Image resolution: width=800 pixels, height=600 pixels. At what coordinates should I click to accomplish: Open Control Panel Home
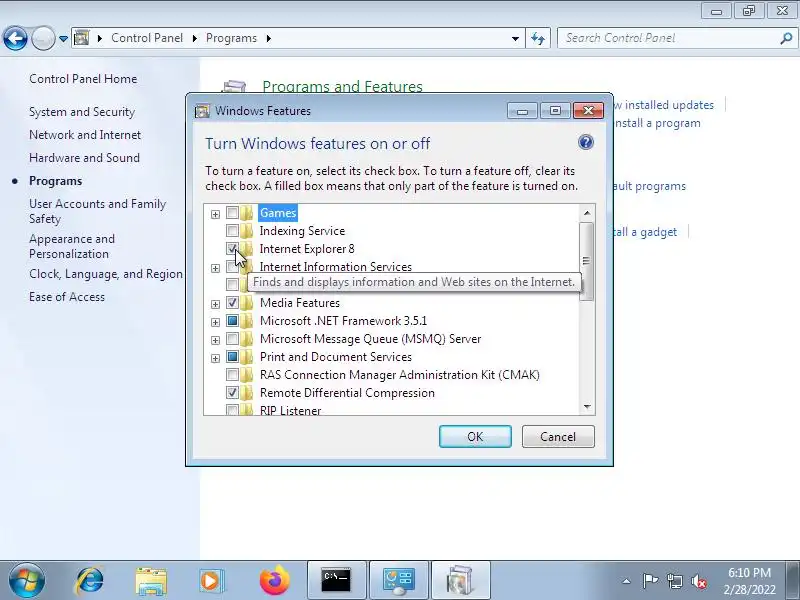click(x=83, y=79)
